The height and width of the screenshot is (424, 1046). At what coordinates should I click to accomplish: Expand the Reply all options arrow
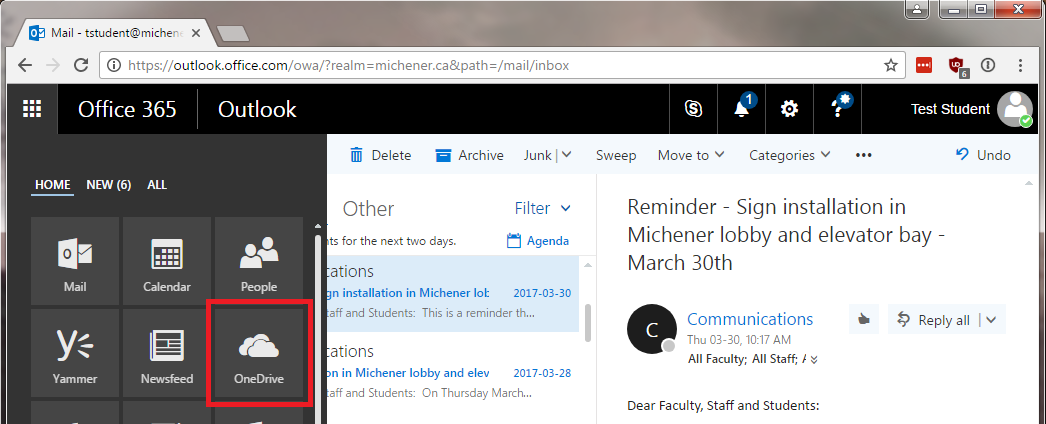click(x=991, y=320)
